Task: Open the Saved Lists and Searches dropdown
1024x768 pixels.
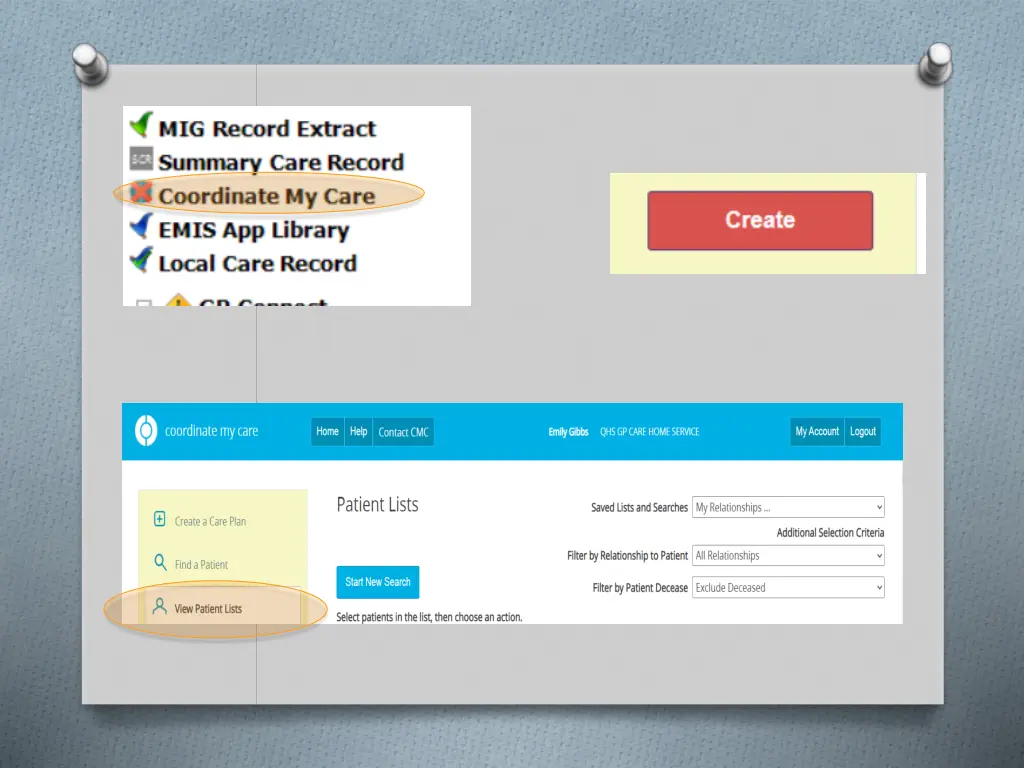Action: click(788, 507)
